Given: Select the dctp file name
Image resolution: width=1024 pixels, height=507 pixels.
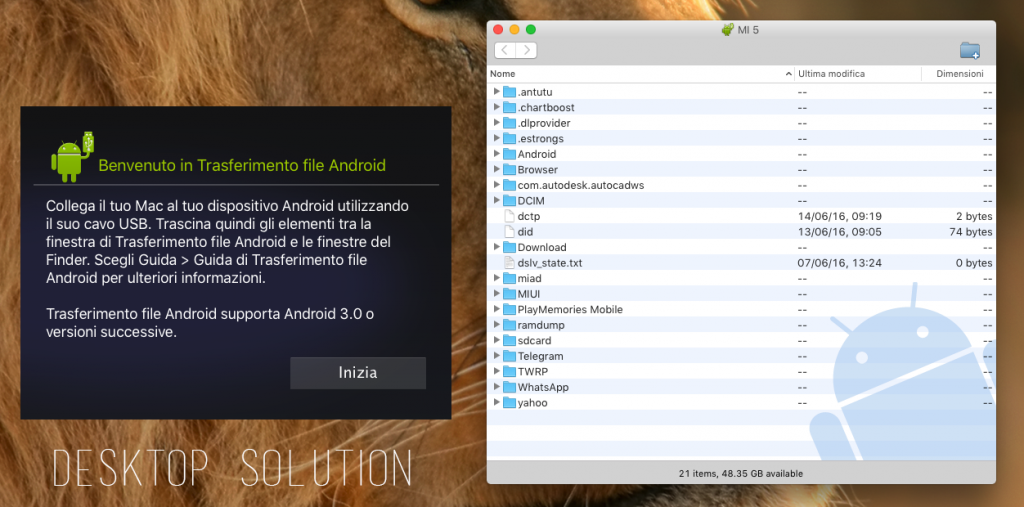Looking at the screenshot, I should point(529,216).
